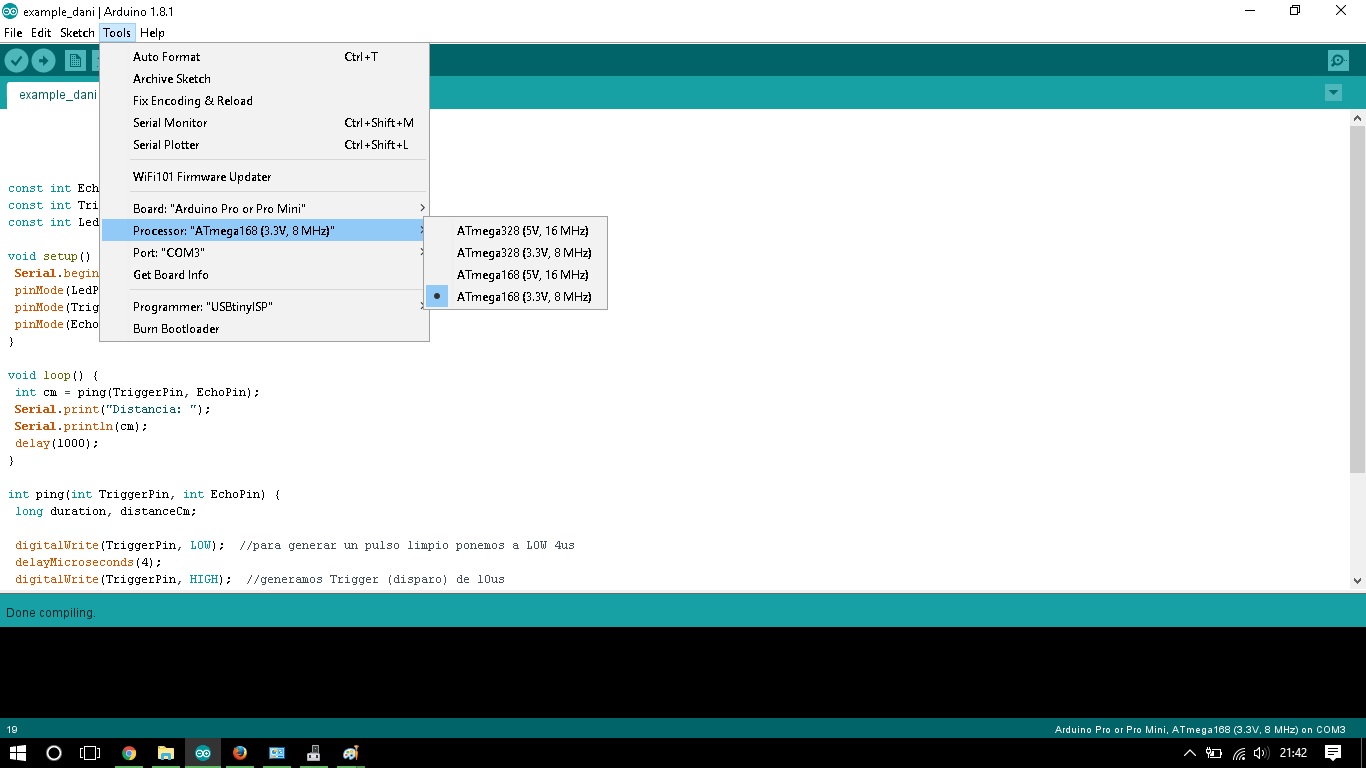The width and height of the screenshot is (1366, 768).
Task: Select Fix Encoding & Reload
Action: pos(265,101)
